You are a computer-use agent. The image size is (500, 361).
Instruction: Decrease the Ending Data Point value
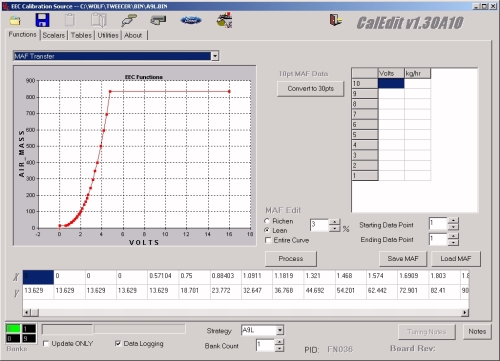tap(453, 243)
